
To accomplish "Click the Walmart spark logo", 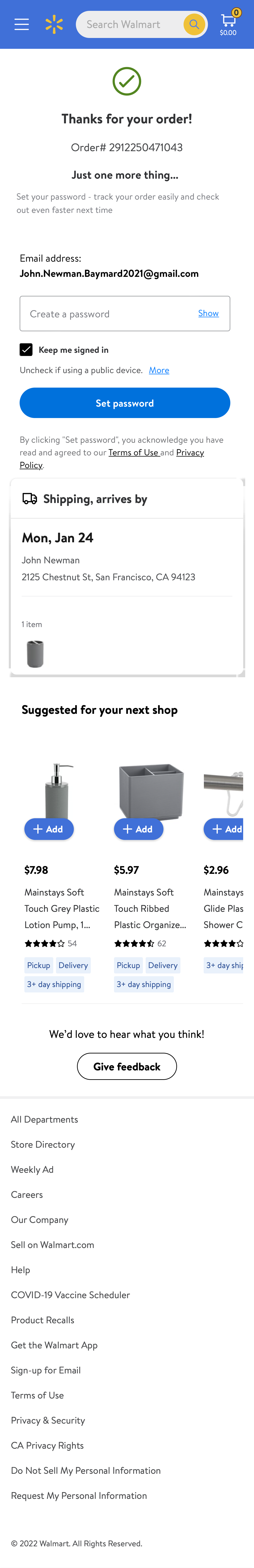I will click(54, 24).
